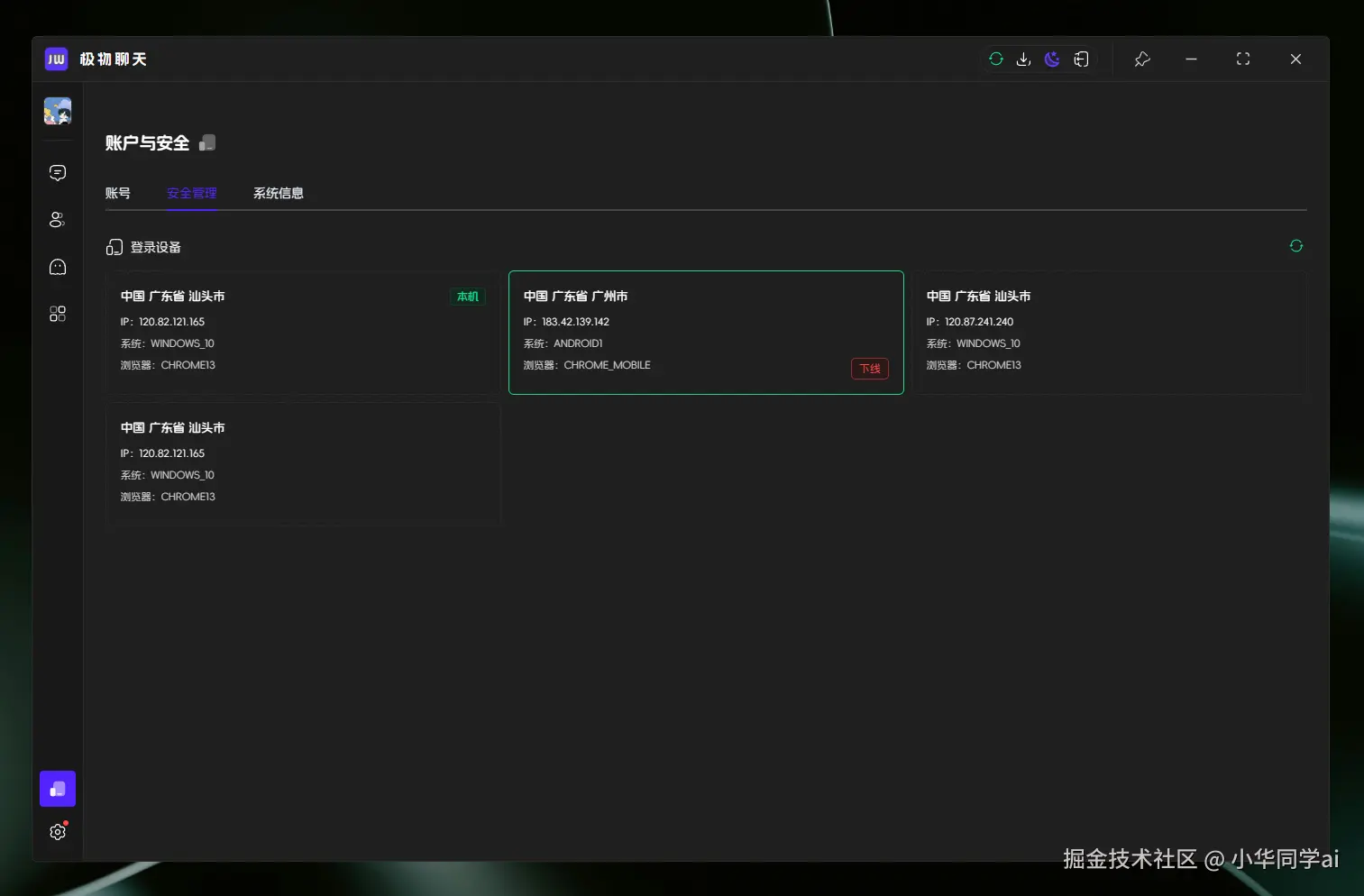
Task: Click the 极物聊天 app title
Action: coord(113,59)
